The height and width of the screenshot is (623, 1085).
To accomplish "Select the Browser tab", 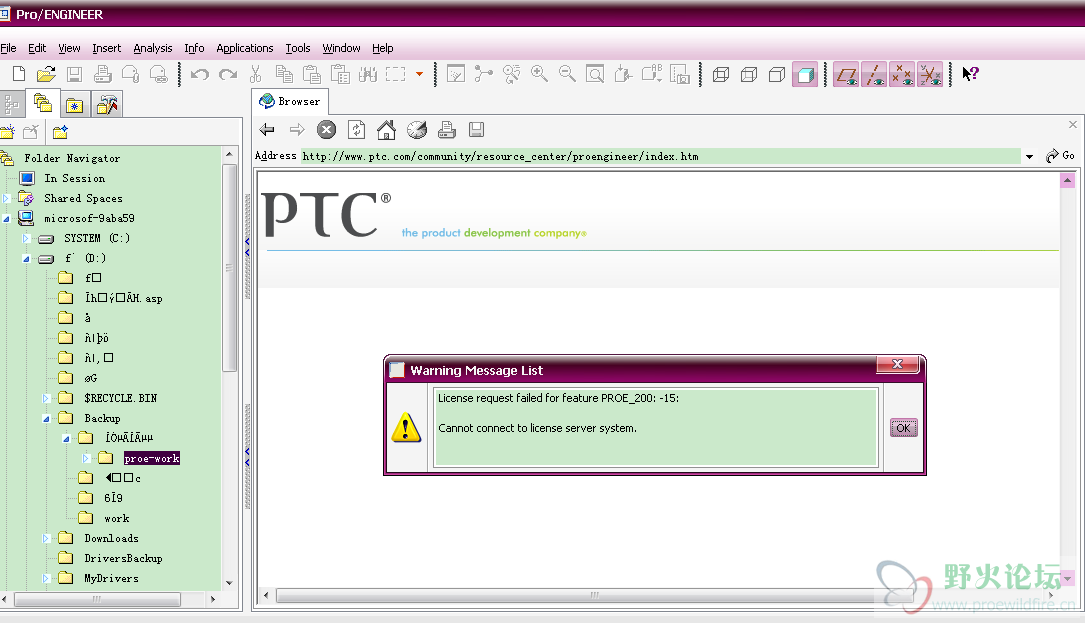I will point(290,102).
